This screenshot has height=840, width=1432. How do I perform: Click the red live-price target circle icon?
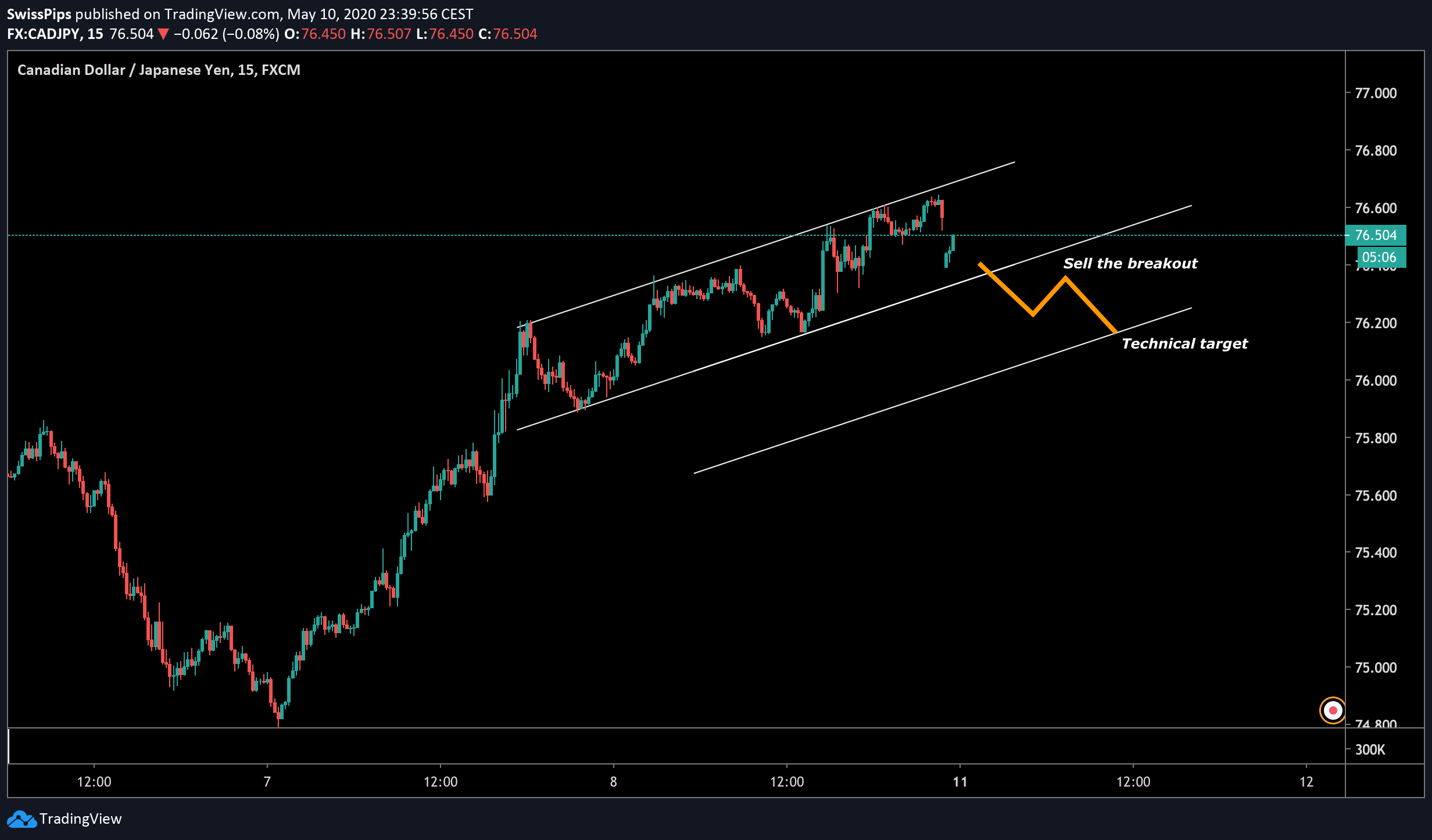(1333, 710)
